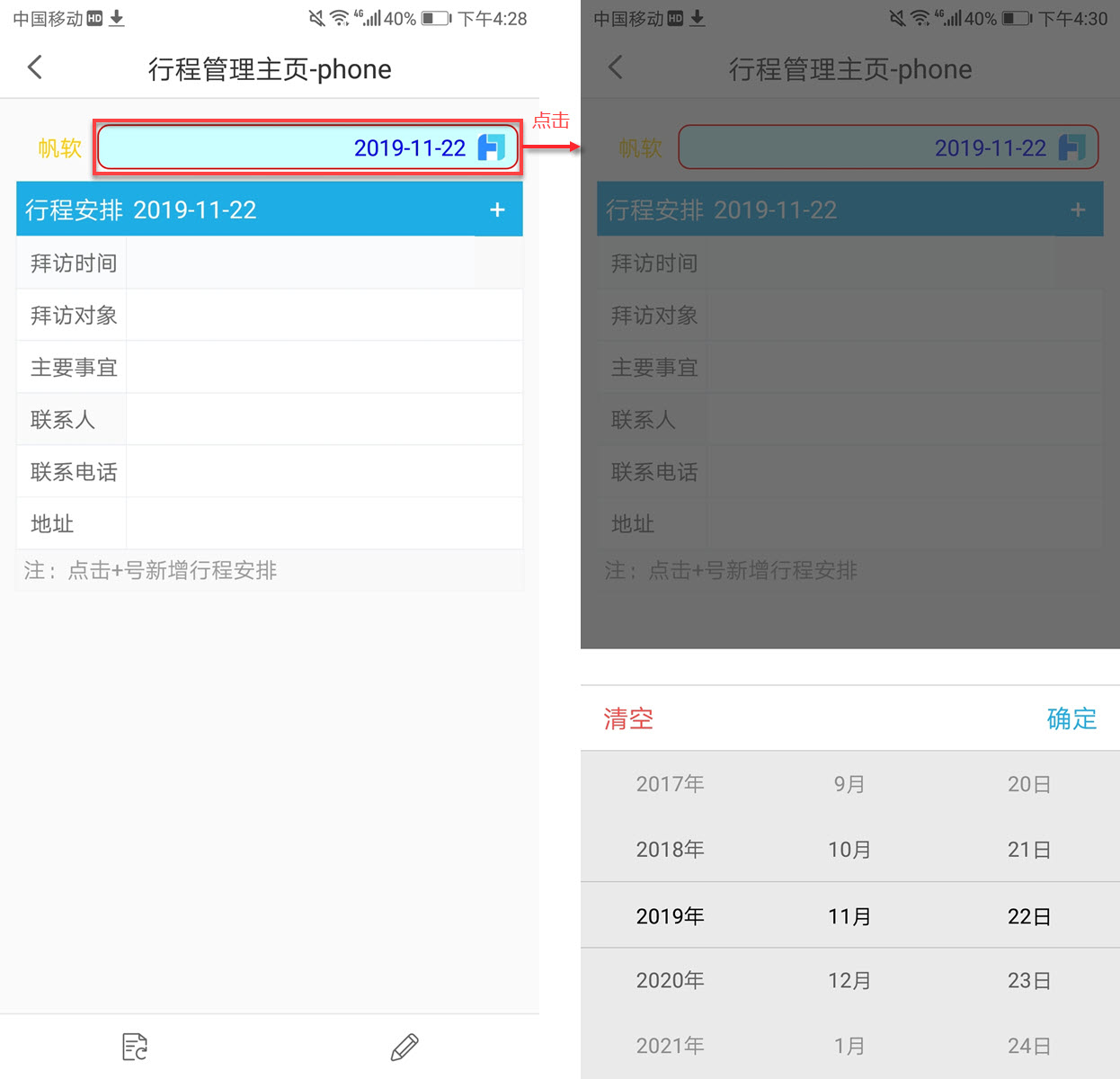Tap battery icon in right status bar
Image resolution: width=1120 pixels, height=1079 pixels.
(x=1018, y=18)
